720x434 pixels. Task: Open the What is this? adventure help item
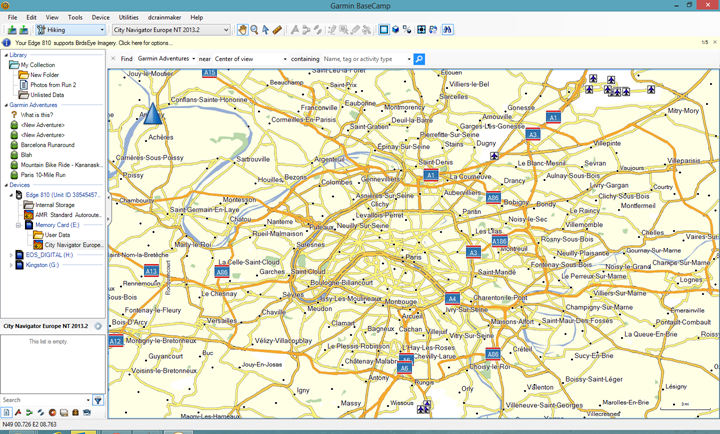click(x=36, y=115)
